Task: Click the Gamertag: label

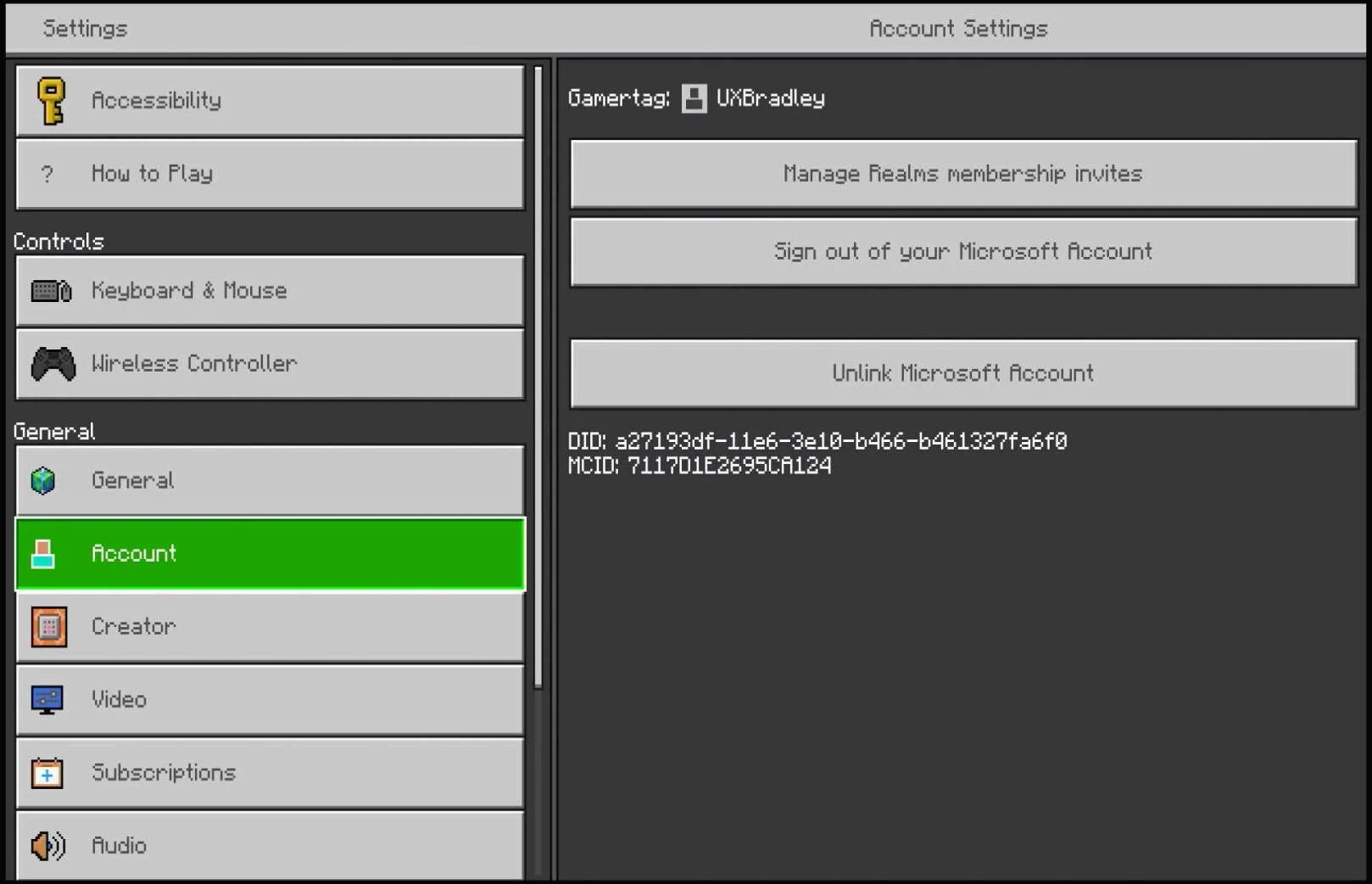Action: [x=619, y=98]
